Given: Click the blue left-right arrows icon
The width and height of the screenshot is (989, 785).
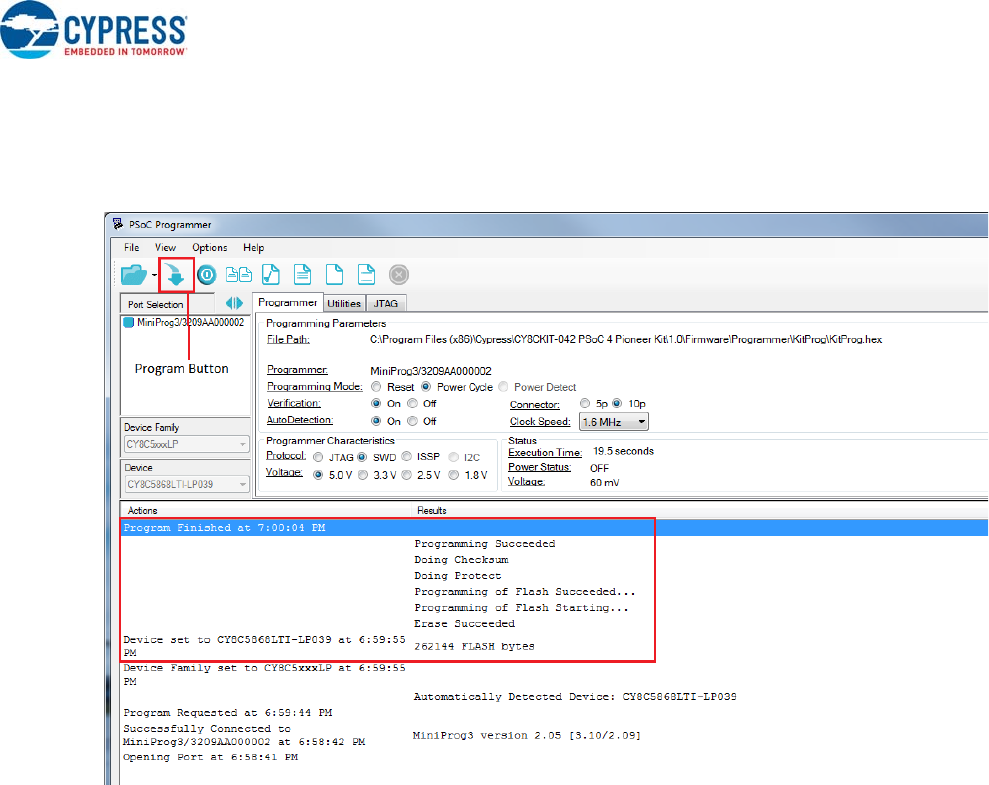Looking at the screenshot, I should tap(234, 303).
